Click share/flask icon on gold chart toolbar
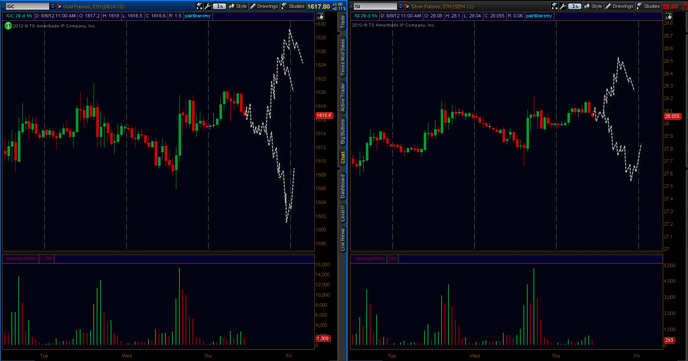 click(199, 6)
